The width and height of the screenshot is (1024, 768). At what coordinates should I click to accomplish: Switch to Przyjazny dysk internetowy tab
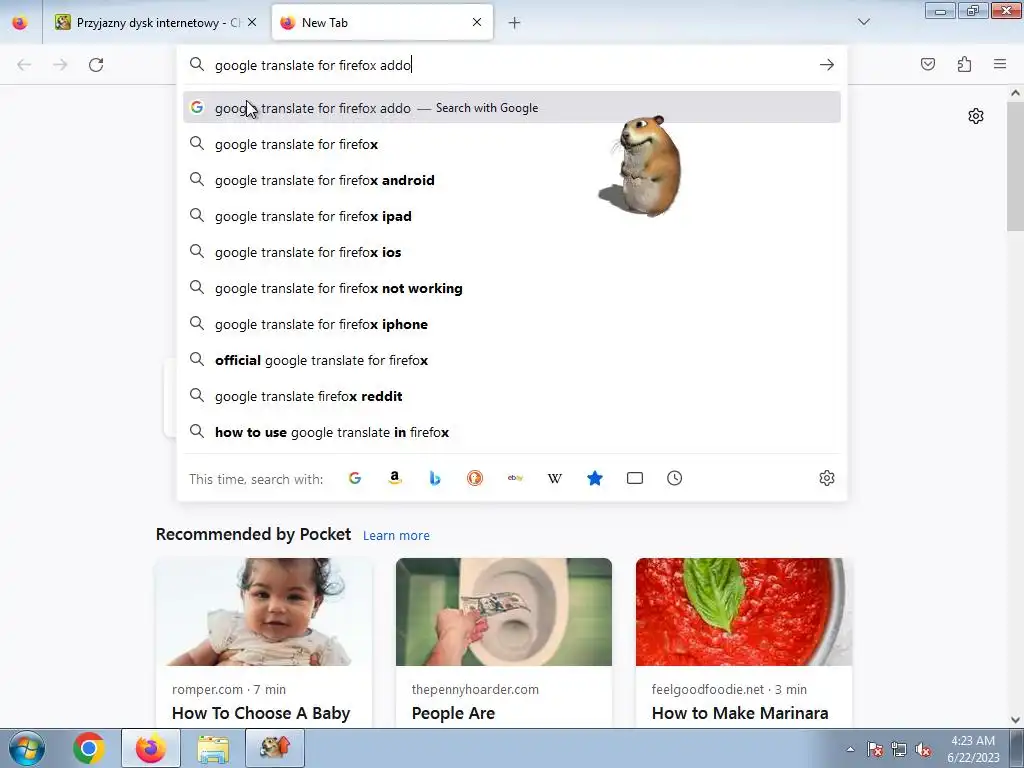pyautogui.click(x=155, y=23)
